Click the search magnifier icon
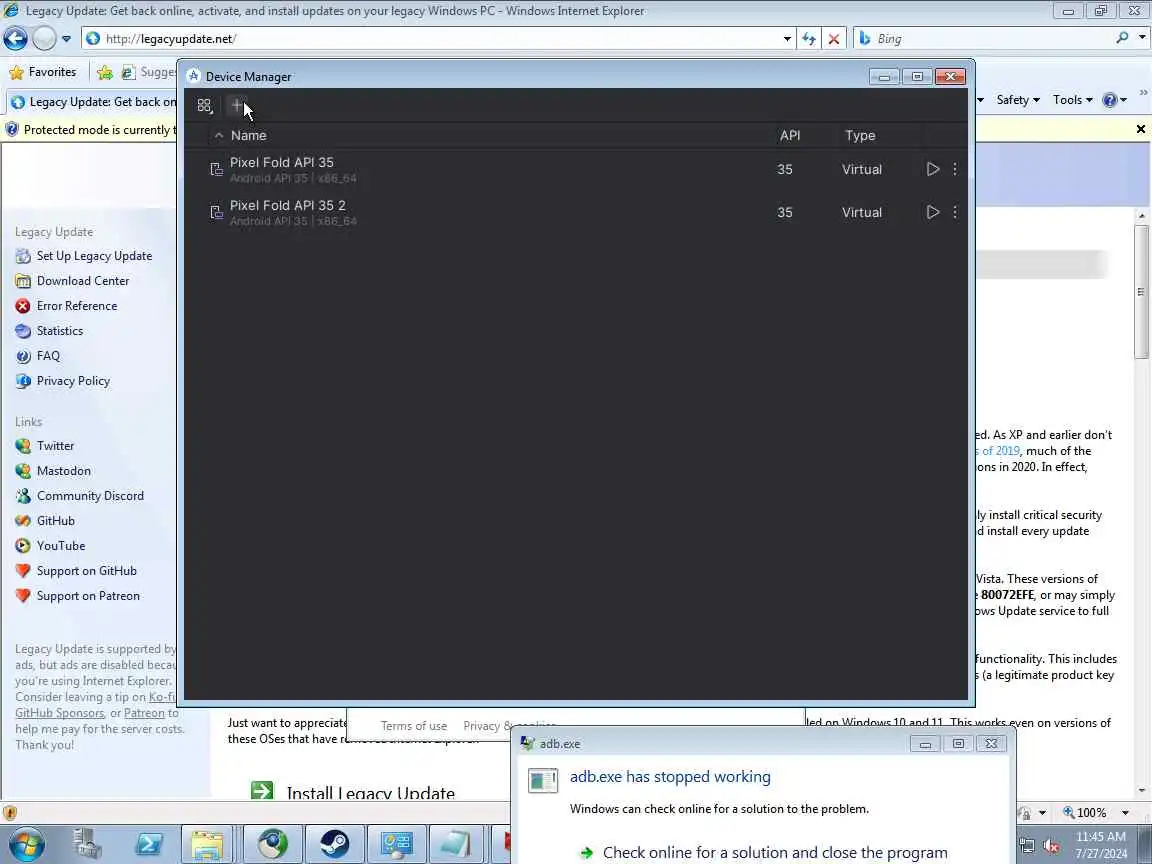The image size is (1152, 864). 1122,37
